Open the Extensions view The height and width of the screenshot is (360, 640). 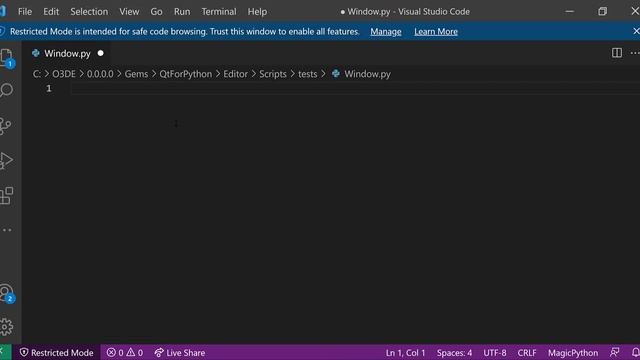(x=7, y=196)
